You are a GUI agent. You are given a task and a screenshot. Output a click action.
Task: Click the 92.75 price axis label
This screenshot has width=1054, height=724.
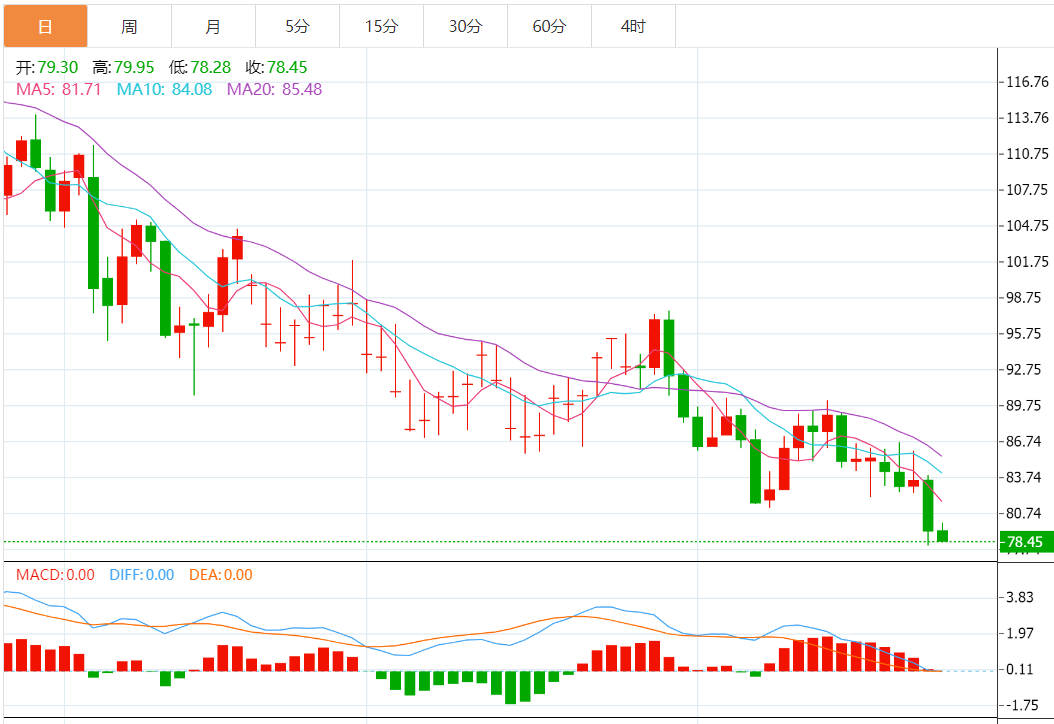[x=1024, y=370]
